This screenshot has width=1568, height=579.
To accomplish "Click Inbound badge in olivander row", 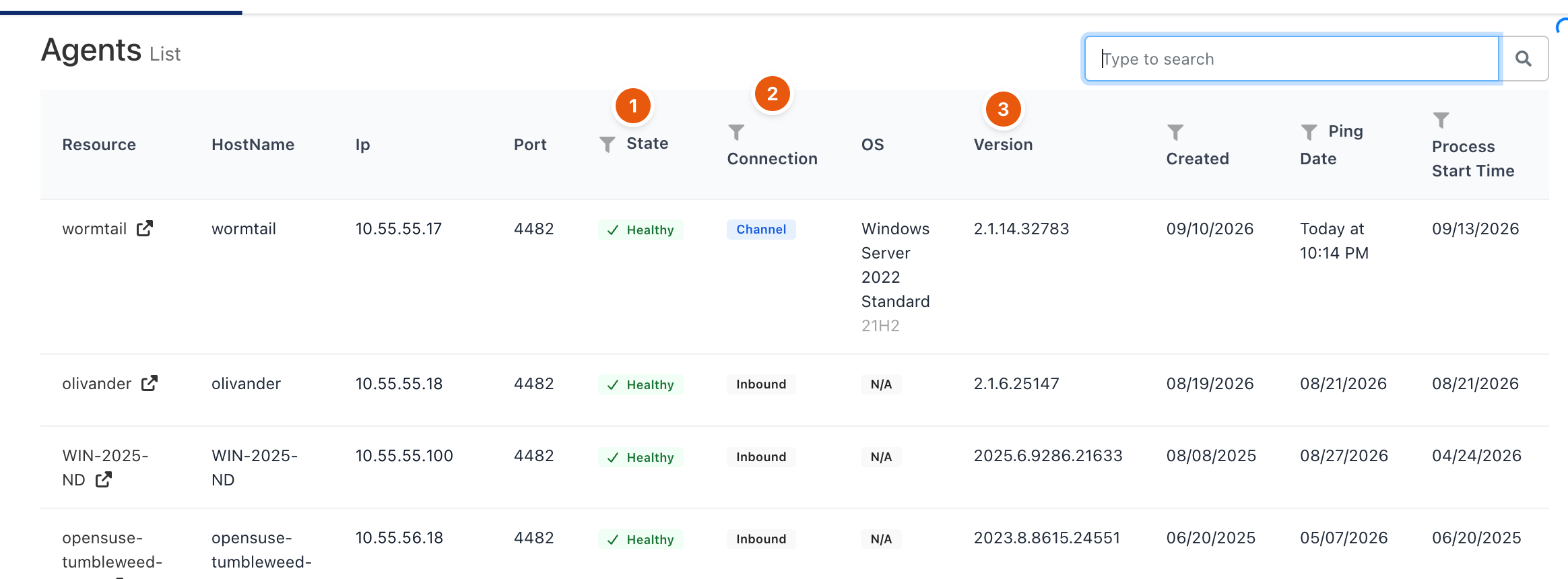I will pyautogui.click(x=761, y=384).
